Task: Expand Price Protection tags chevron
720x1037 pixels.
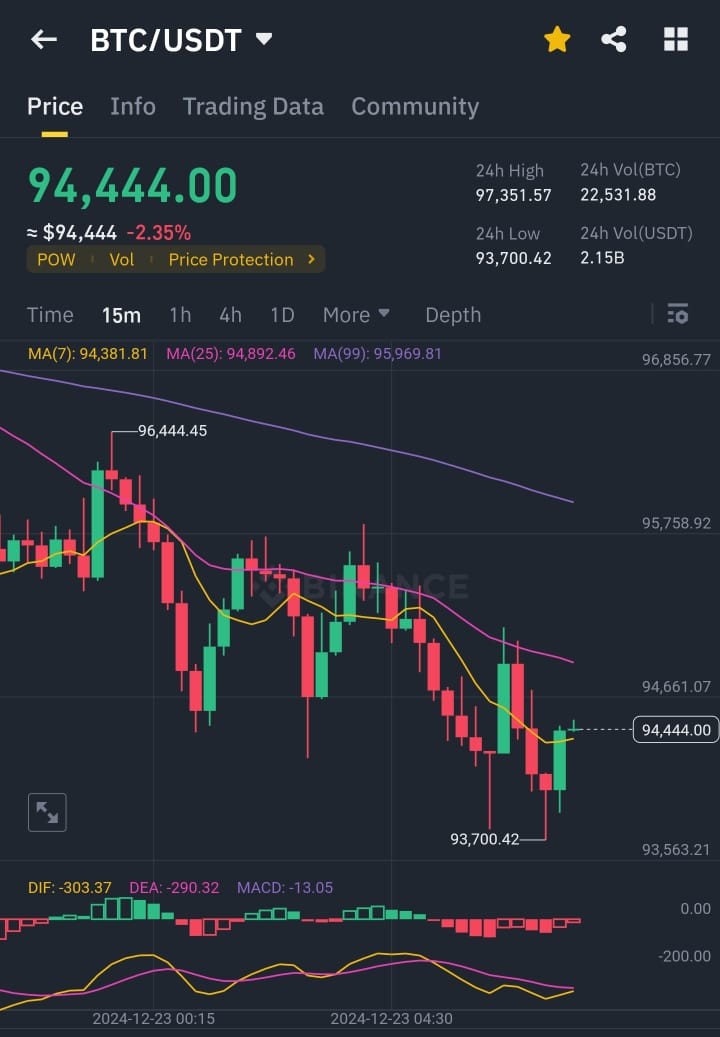Action: (311, 259)
